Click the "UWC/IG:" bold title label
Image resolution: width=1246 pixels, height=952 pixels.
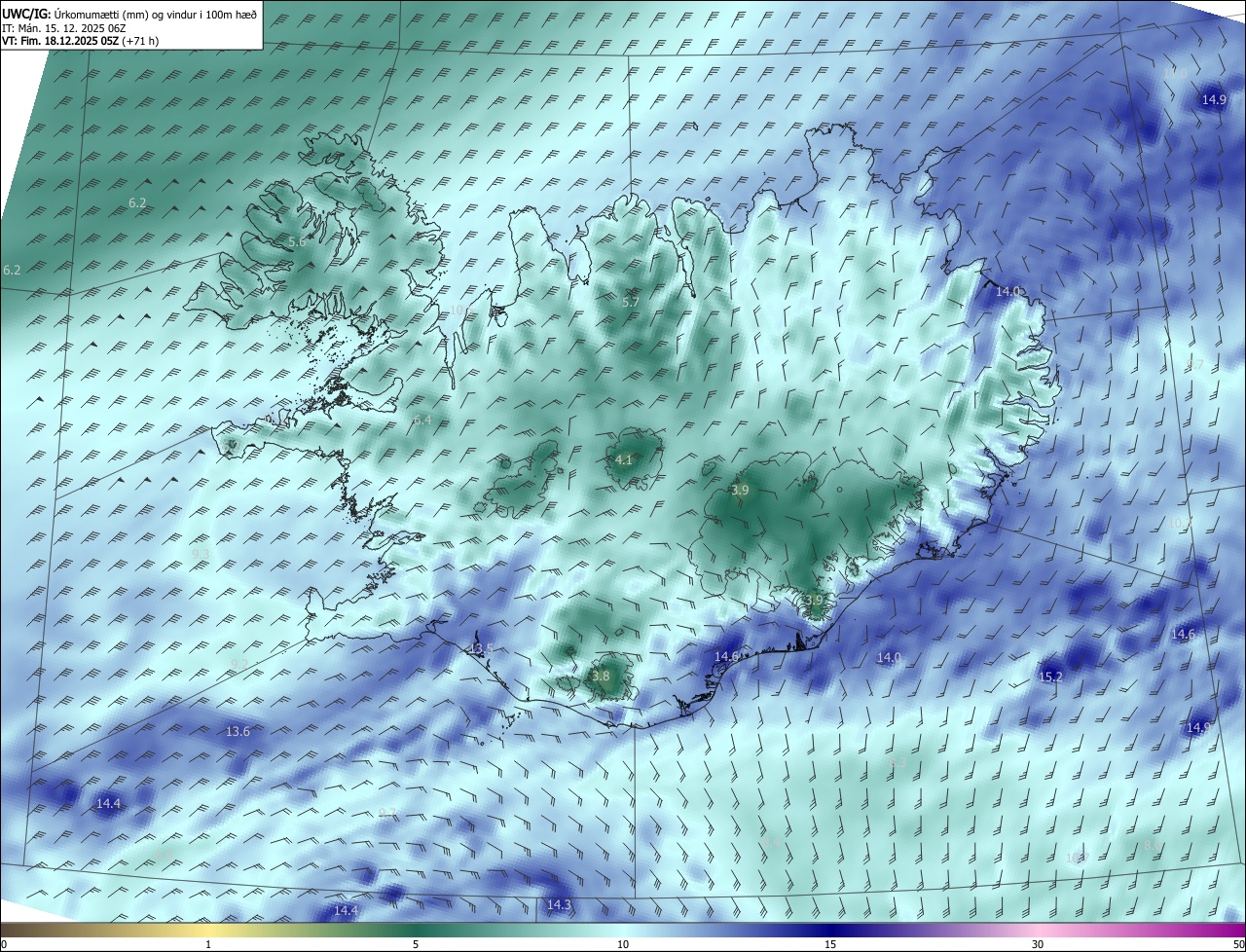click(26, 14)
